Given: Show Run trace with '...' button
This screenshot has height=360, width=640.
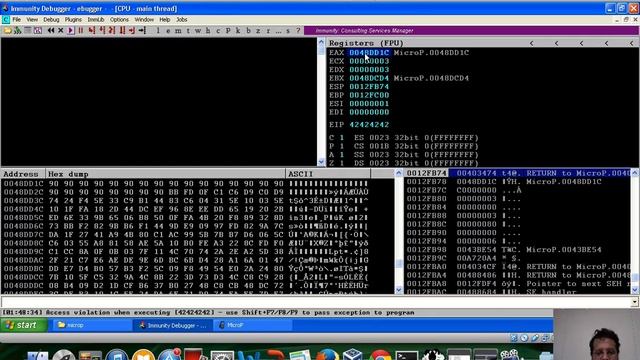Looking at the screenshot, I should [x=278, y=31].
